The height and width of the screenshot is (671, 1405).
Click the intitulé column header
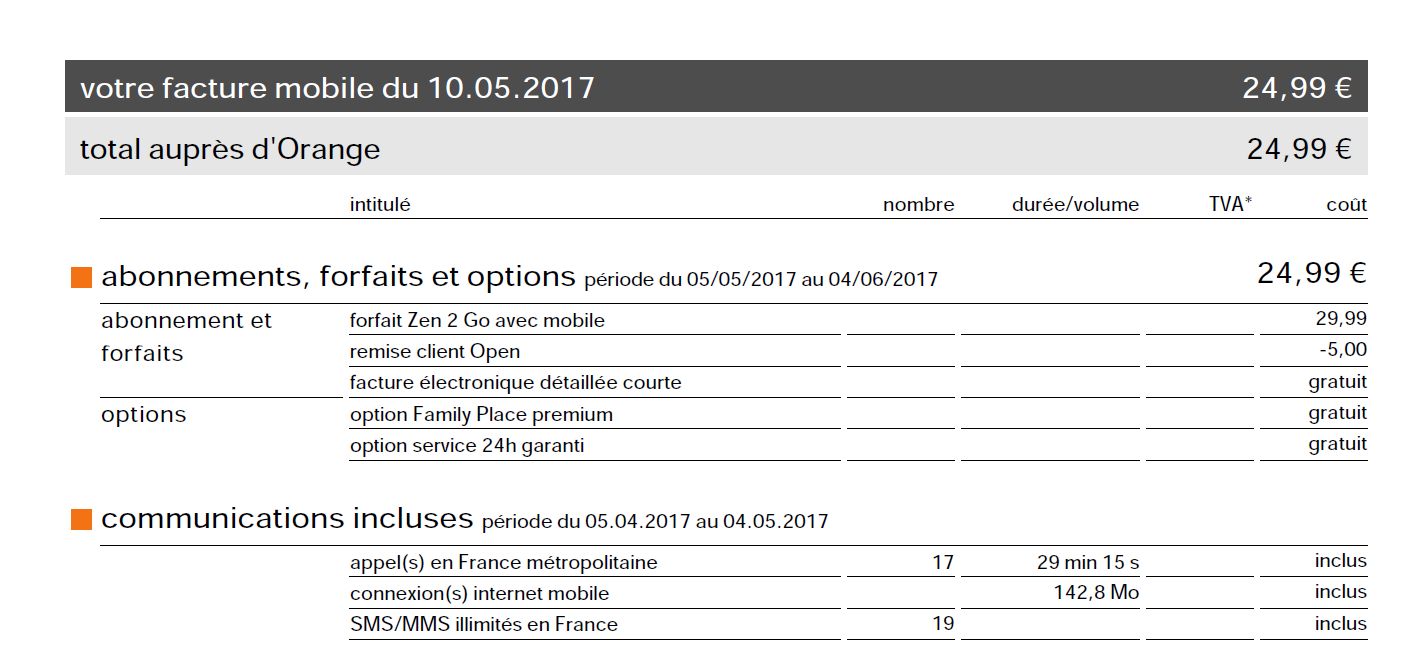tap(380, 205)
